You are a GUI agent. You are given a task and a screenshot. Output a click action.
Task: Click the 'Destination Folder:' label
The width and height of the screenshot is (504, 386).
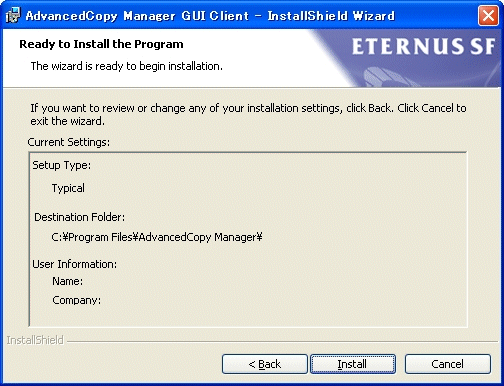[x=80, y=217]
